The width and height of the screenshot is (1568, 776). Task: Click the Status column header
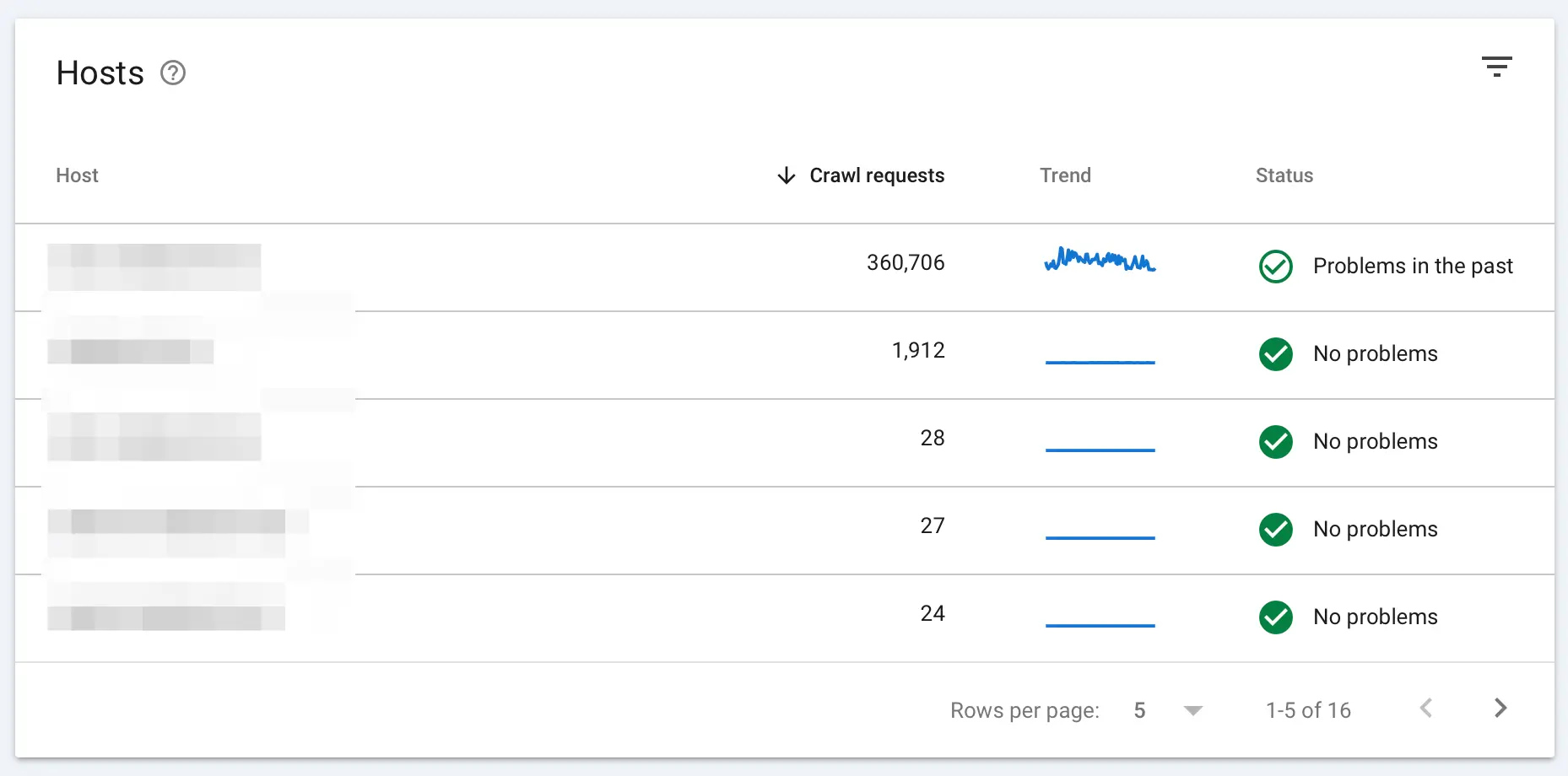coord(1284,175)
